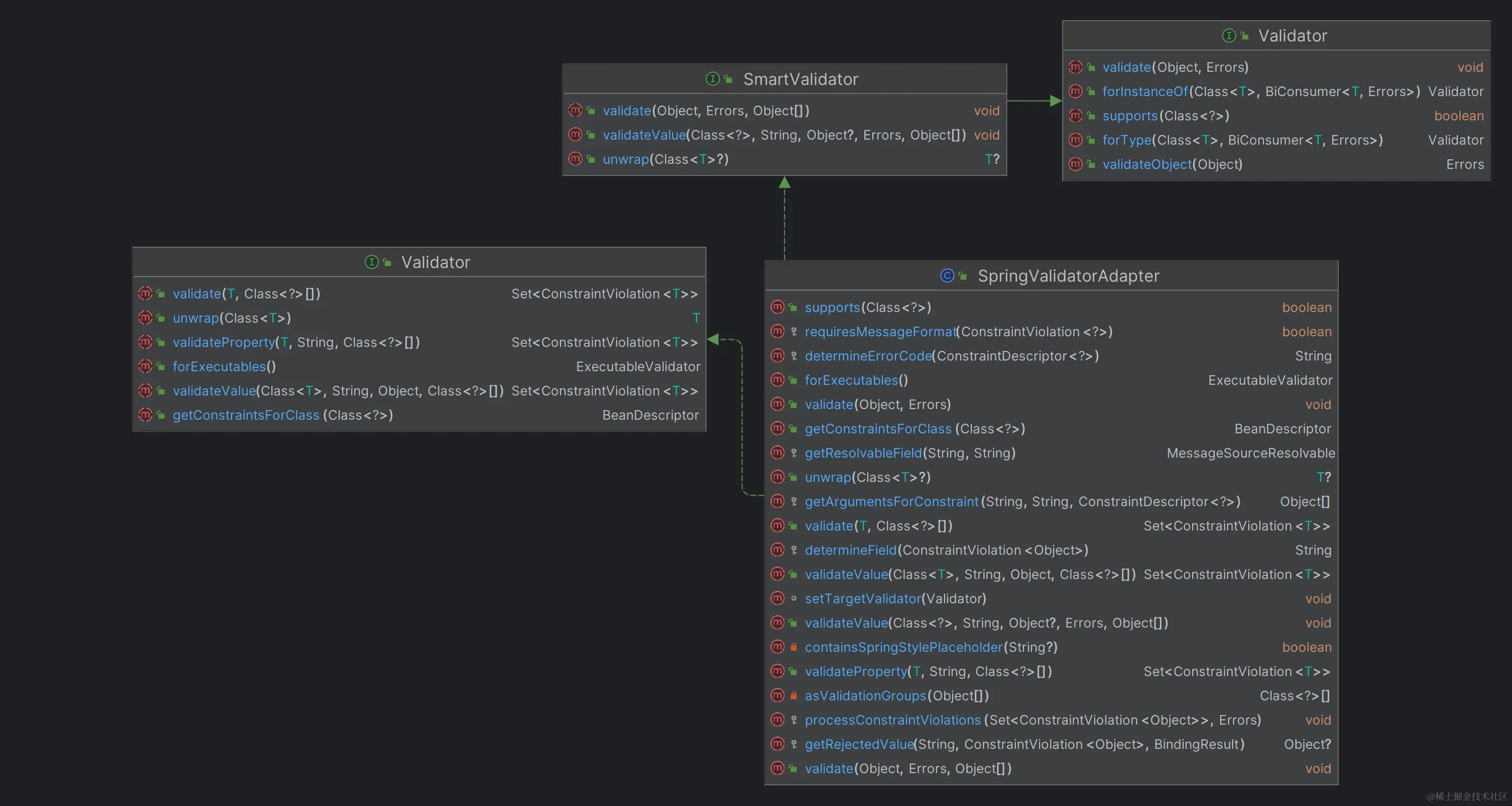
Task: Click the Object[] return type of getArgumentsForConstraint
Action: click(x=1305, y=502)
